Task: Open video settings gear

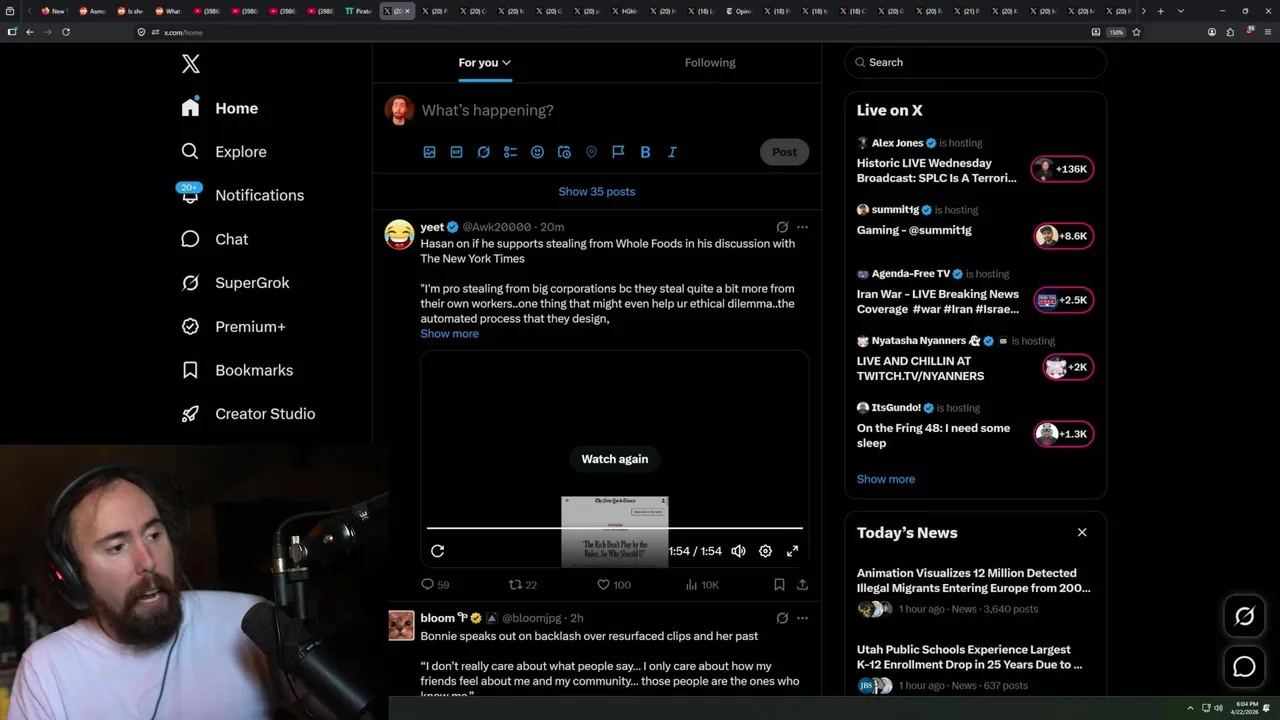Action: [765, 551]
